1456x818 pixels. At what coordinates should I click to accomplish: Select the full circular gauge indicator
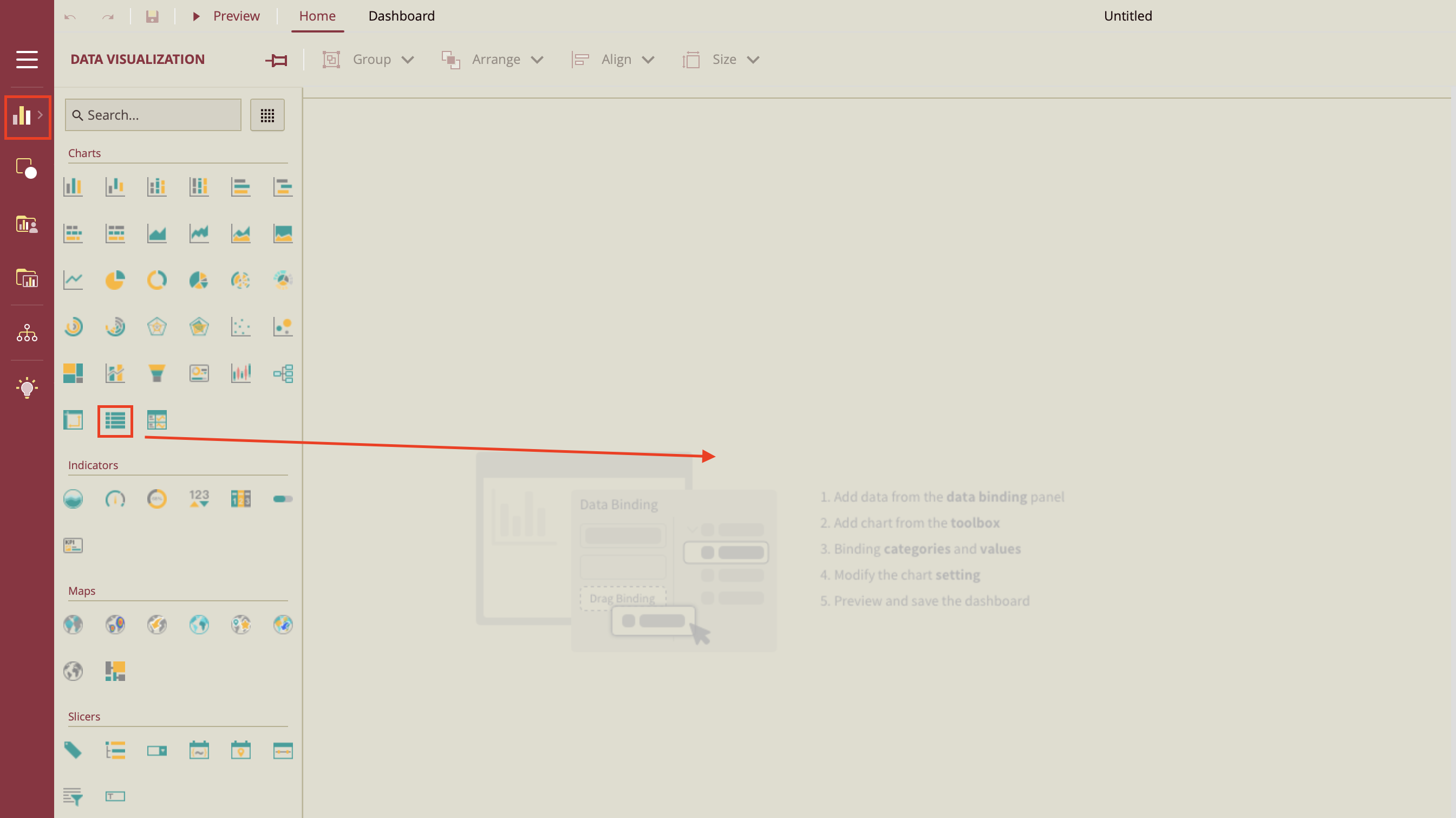tap(156, 498)
